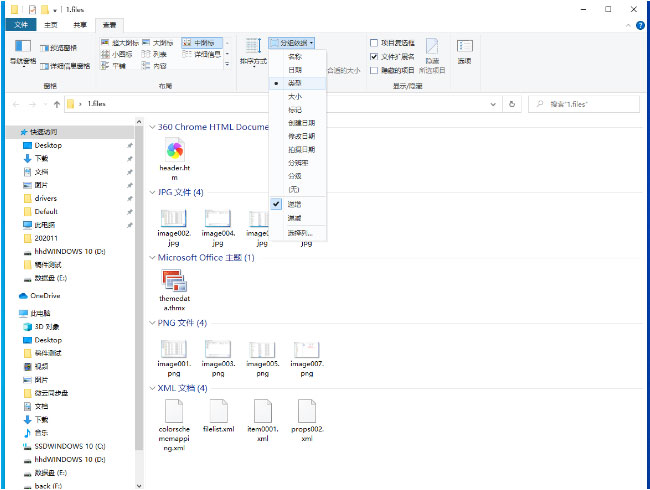
Task: Expand the layout gallery more arrow
Action: point(227,64)
